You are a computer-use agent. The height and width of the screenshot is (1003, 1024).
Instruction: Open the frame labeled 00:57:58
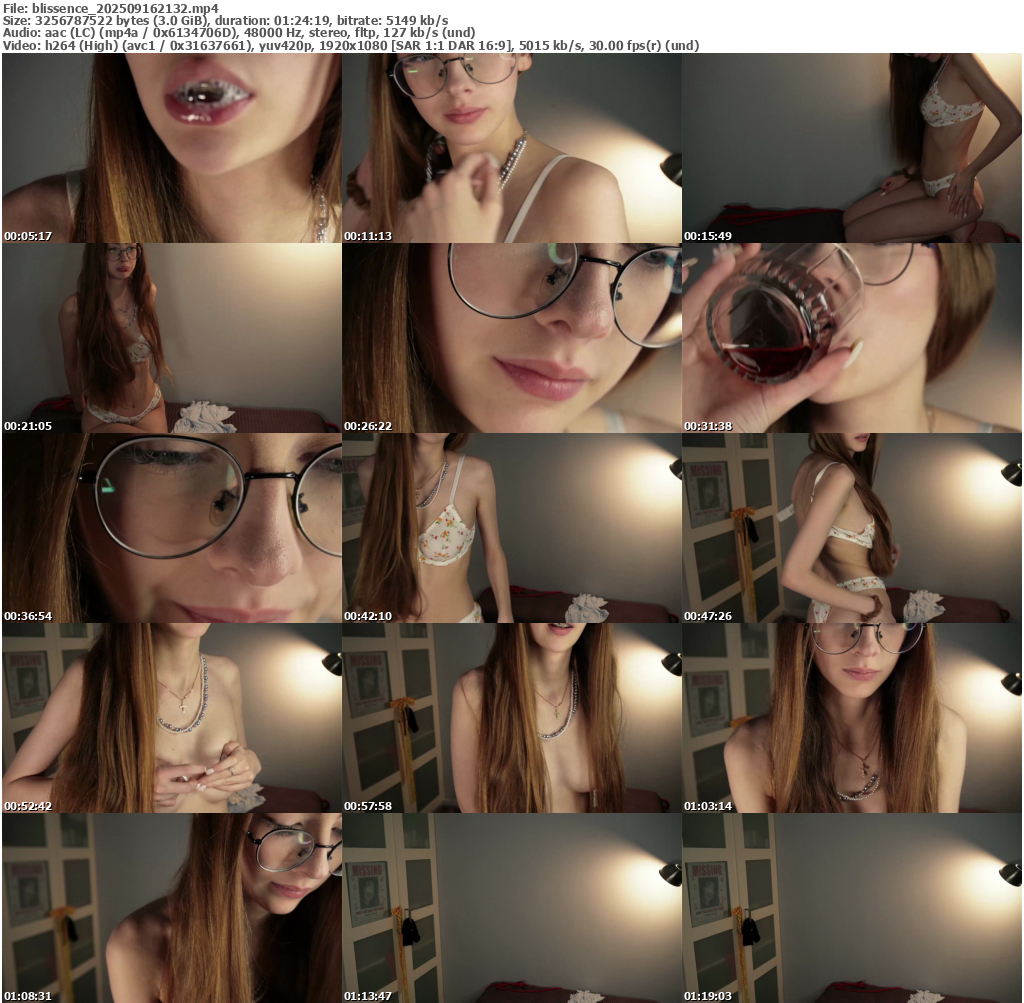(511, 718)
